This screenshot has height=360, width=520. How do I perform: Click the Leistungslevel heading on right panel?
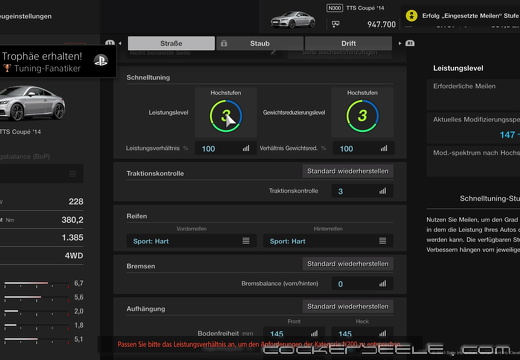click(x=458, y=68)
